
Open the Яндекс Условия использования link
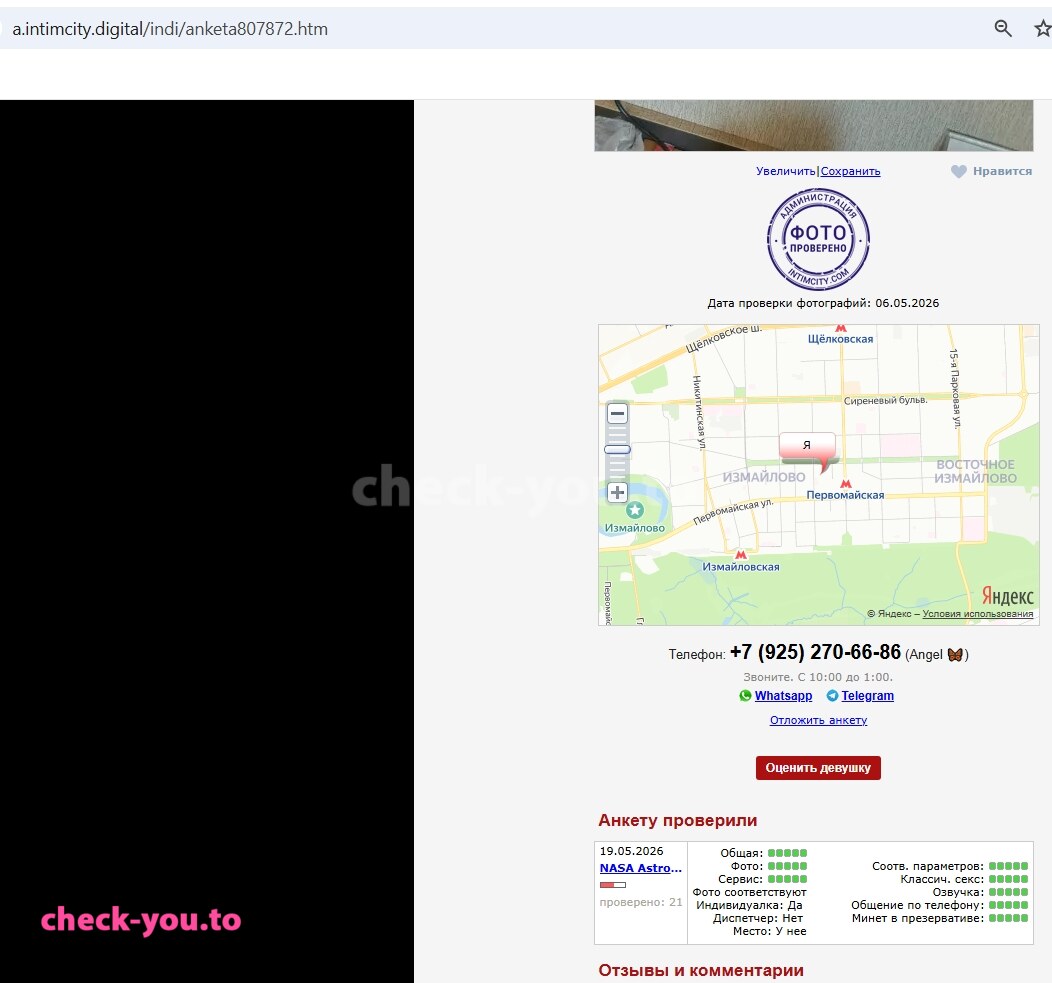978,613
